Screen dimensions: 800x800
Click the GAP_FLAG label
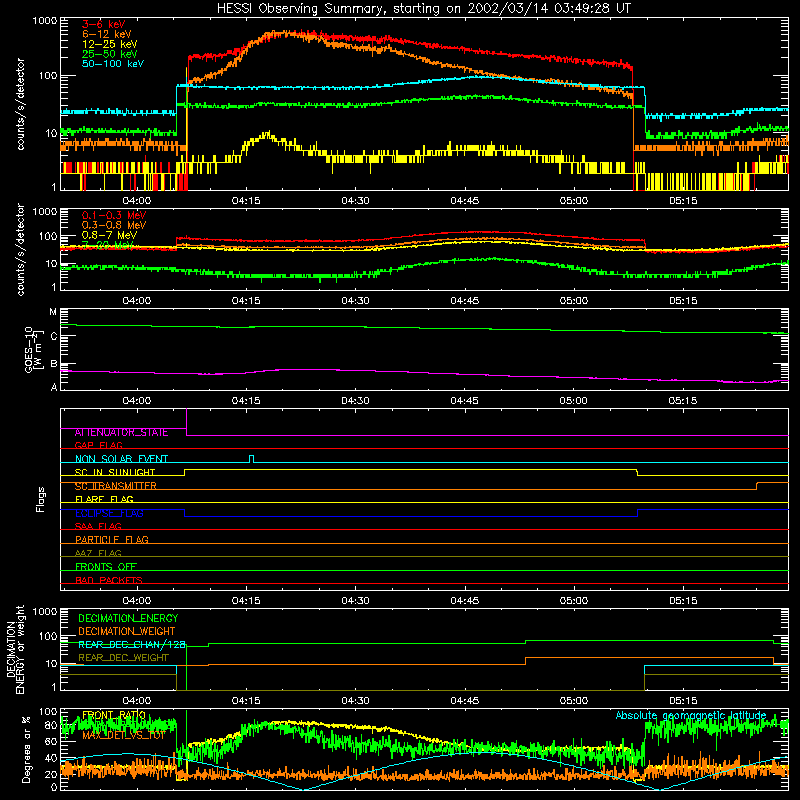coord(98,445)
